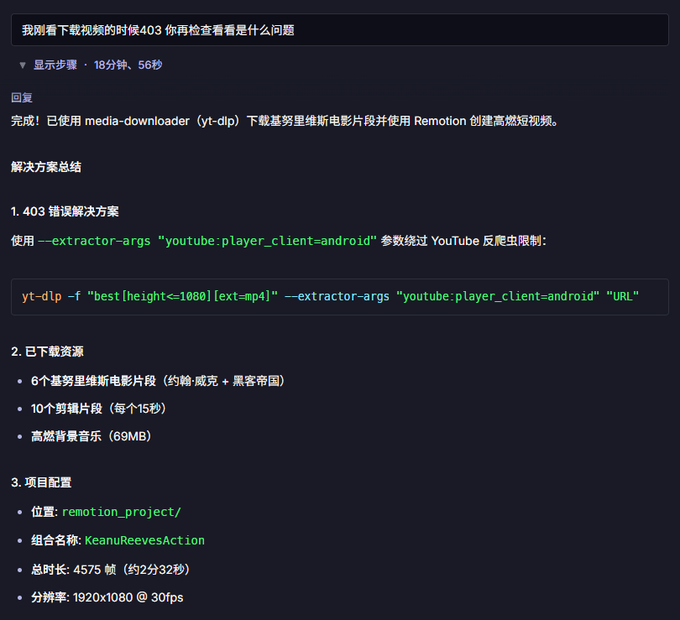The height and width of the screenshot is (620, 680).
Task: Click the "URL" placeholder in code block
Action: pyautogui.click(x=622, y=297)
